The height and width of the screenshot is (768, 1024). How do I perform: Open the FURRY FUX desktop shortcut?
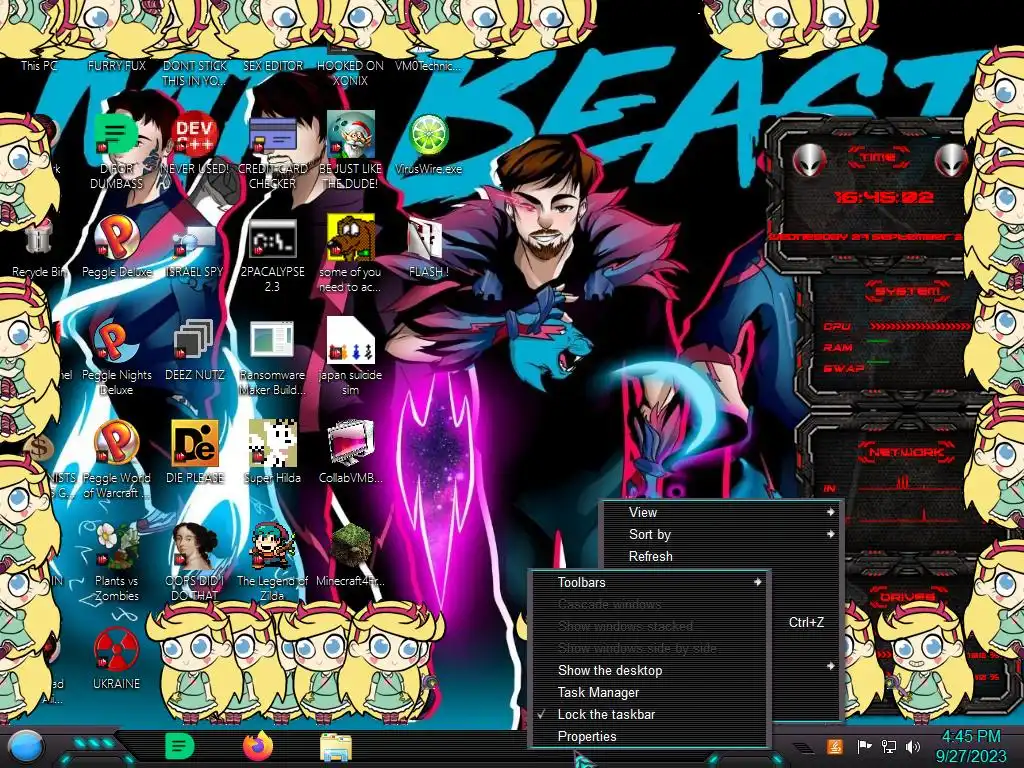(x=117, y=65)
